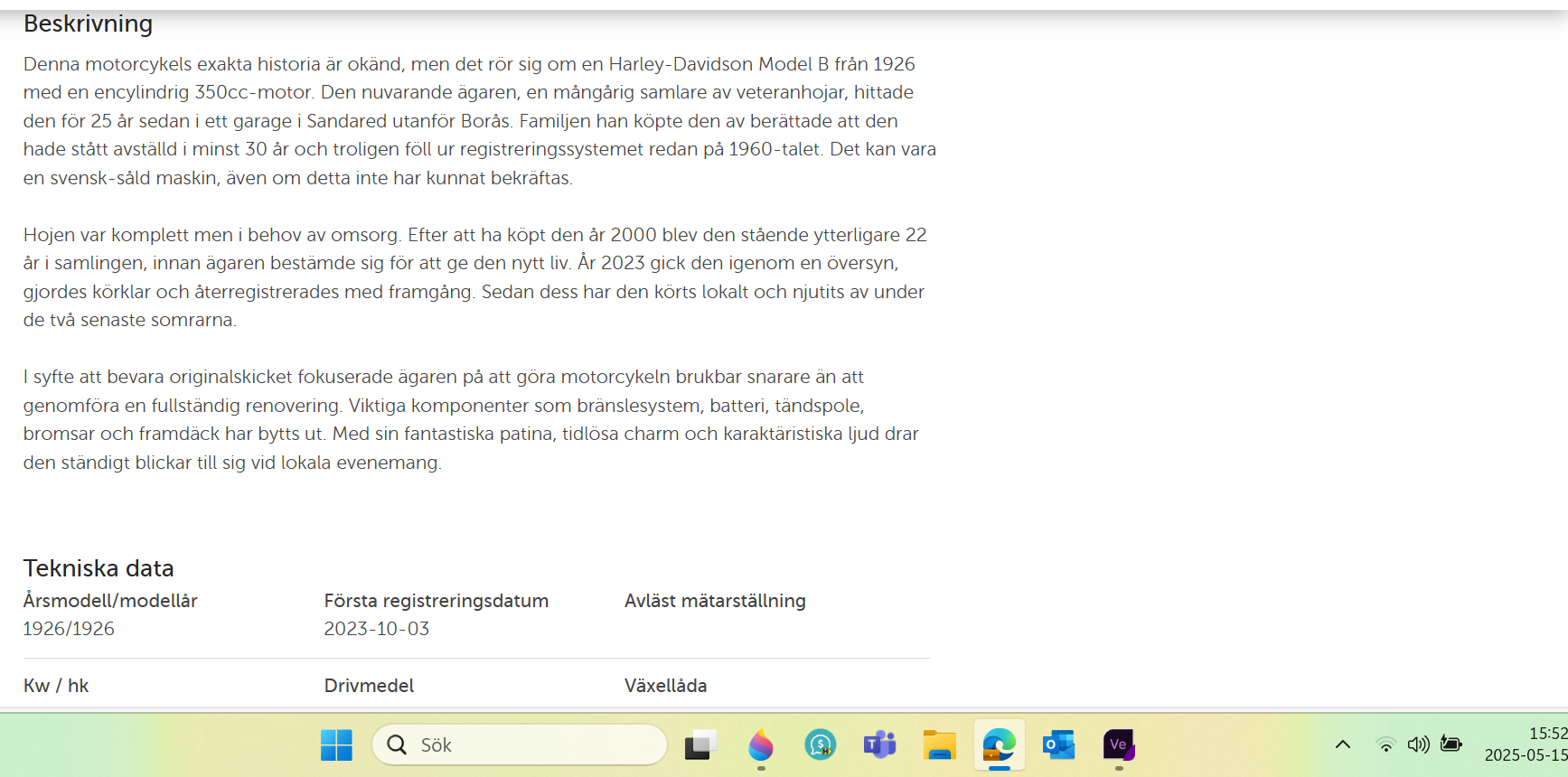Open the purple Ve app icon

1118,745
